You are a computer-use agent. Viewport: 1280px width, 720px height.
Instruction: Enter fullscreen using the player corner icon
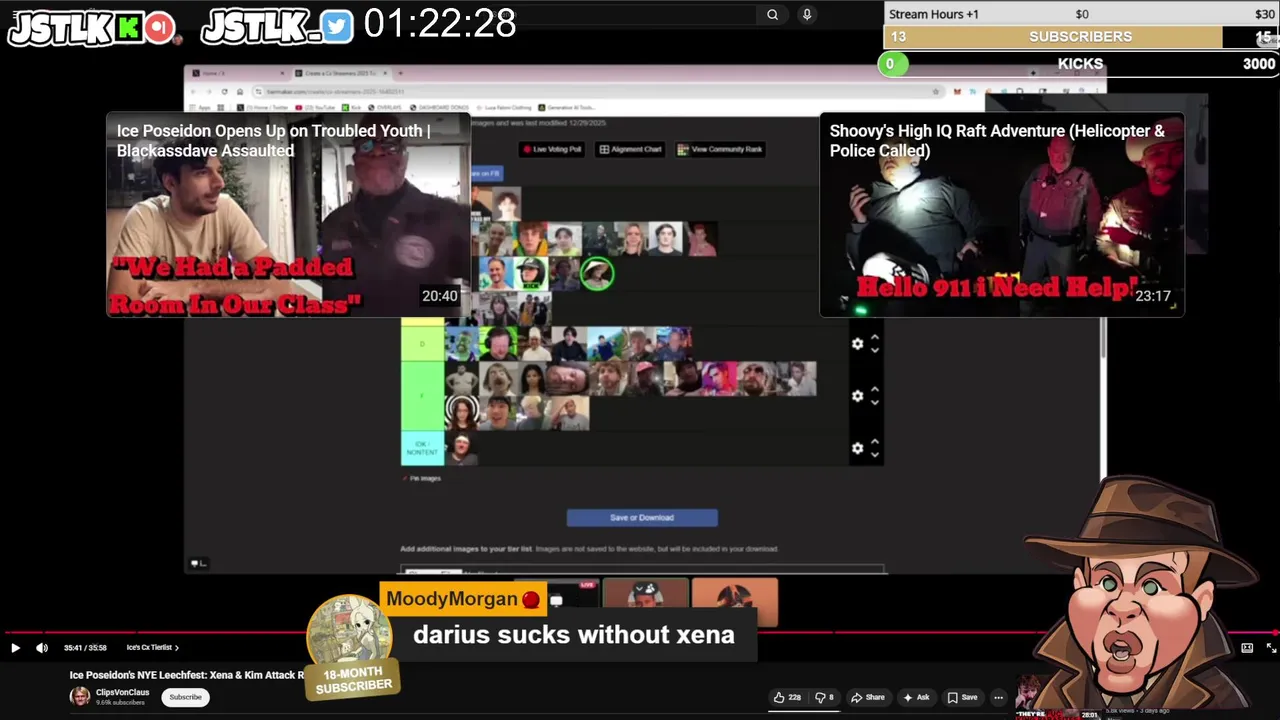click(1271, 648)
